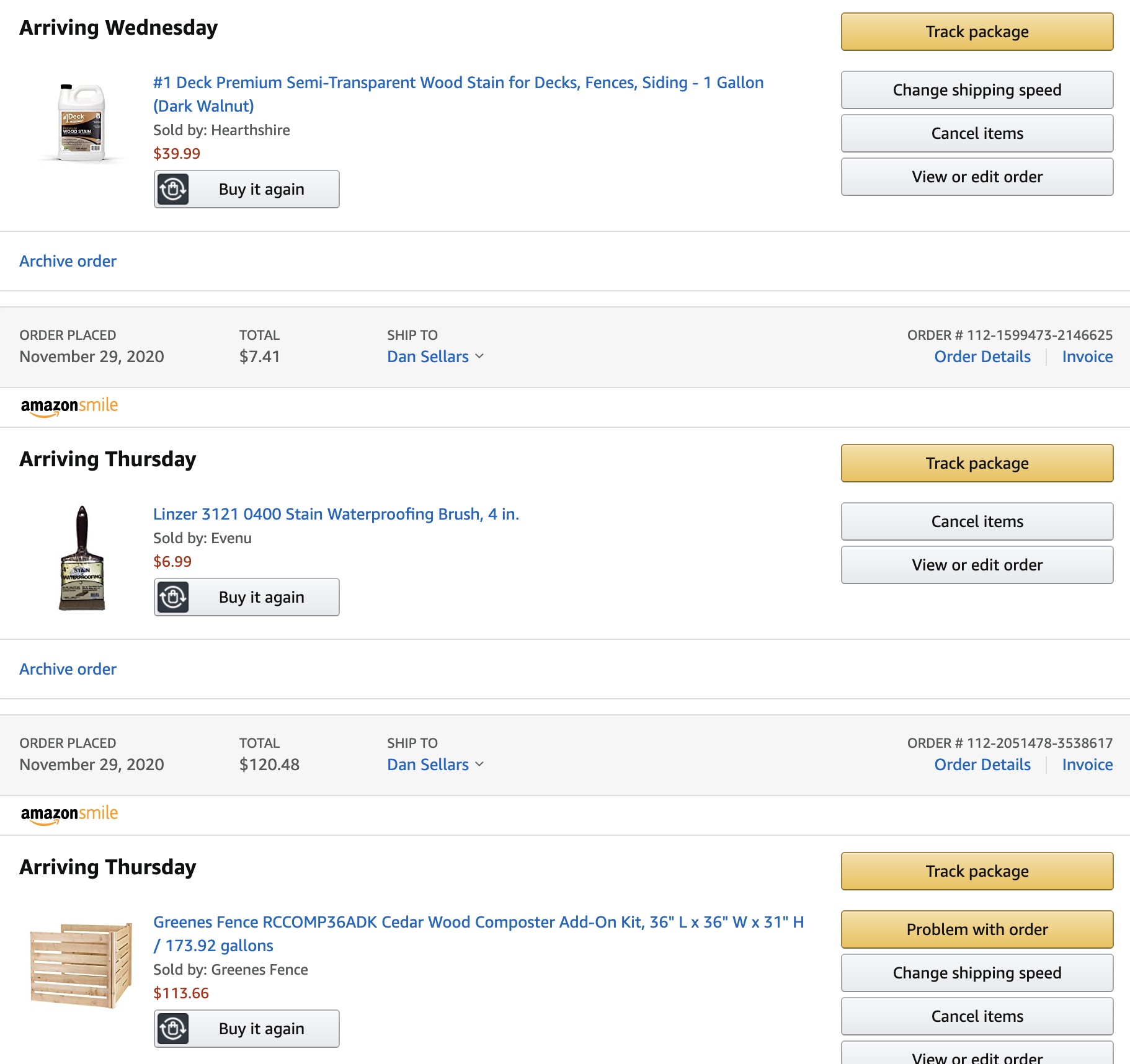
Task: View or edit the Linzer brush order
Action: 977,565
